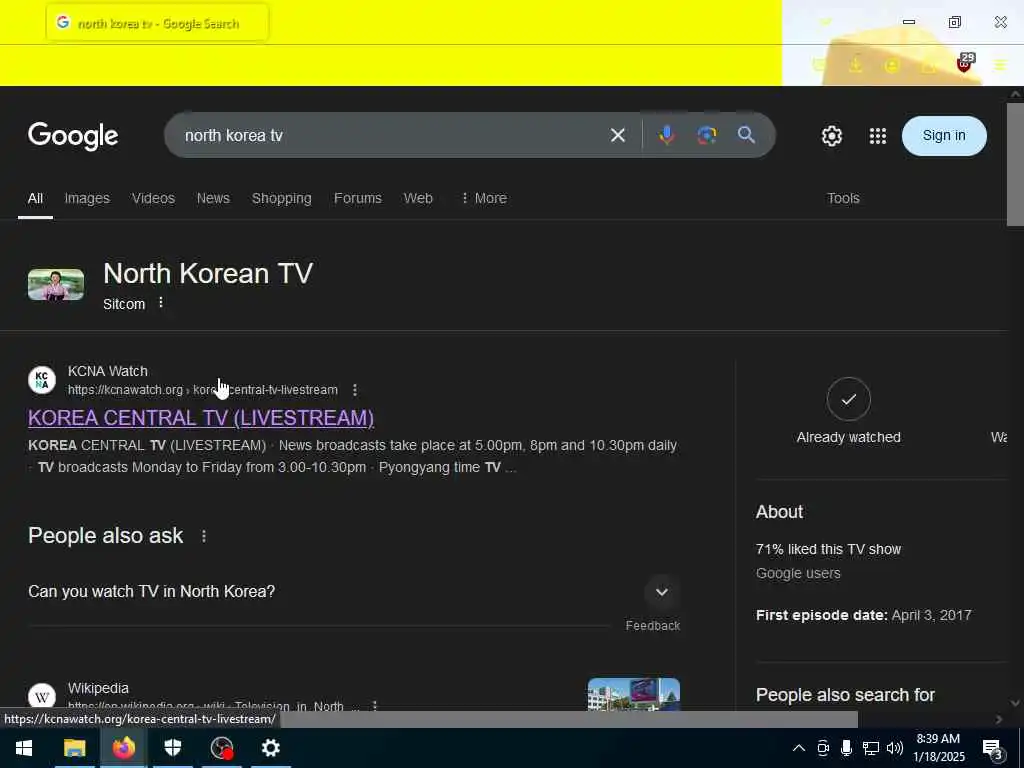This screenshot has height=768, width=1024.
Task: Click the 'Google users' text
Action: (798, 573)
